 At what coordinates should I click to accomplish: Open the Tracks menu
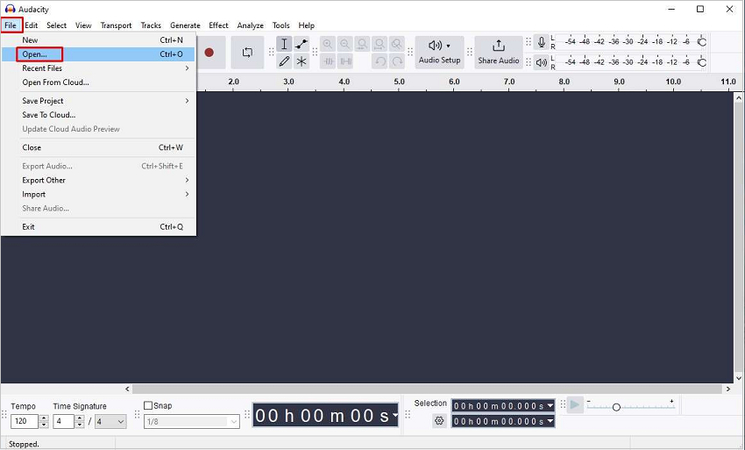coord(151,25)
